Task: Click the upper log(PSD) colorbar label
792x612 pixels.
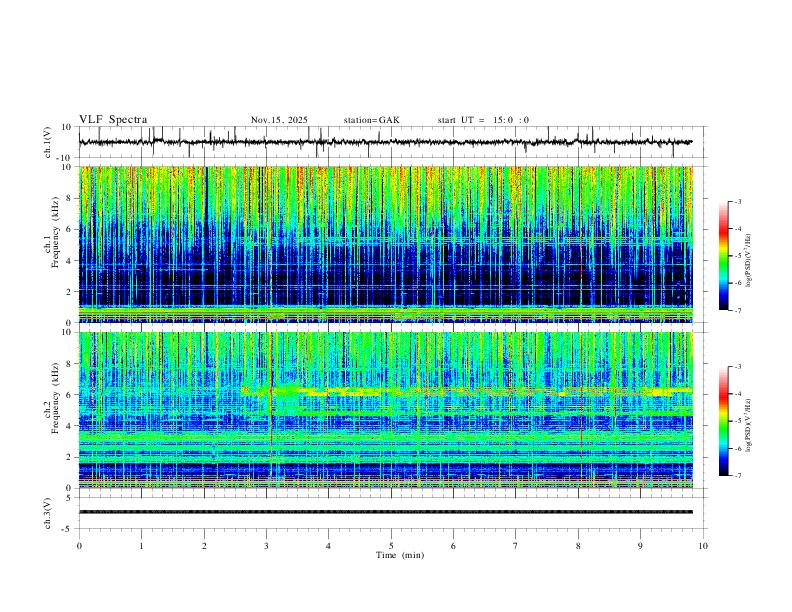Action: click(748, 260)
